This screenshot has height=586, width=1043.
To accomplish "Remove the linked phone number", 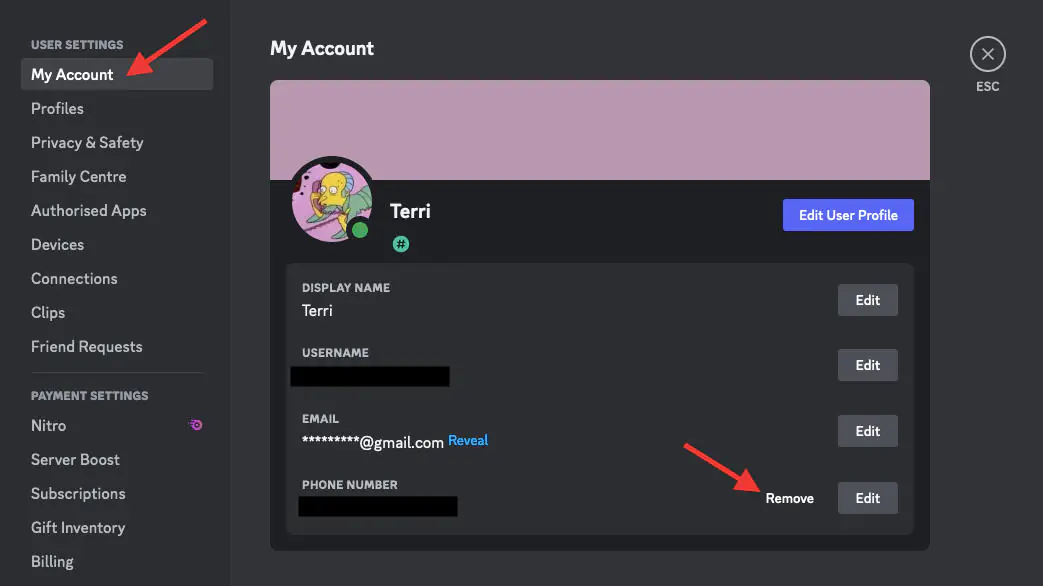I will pyautogui.click(x=789, y=497).
